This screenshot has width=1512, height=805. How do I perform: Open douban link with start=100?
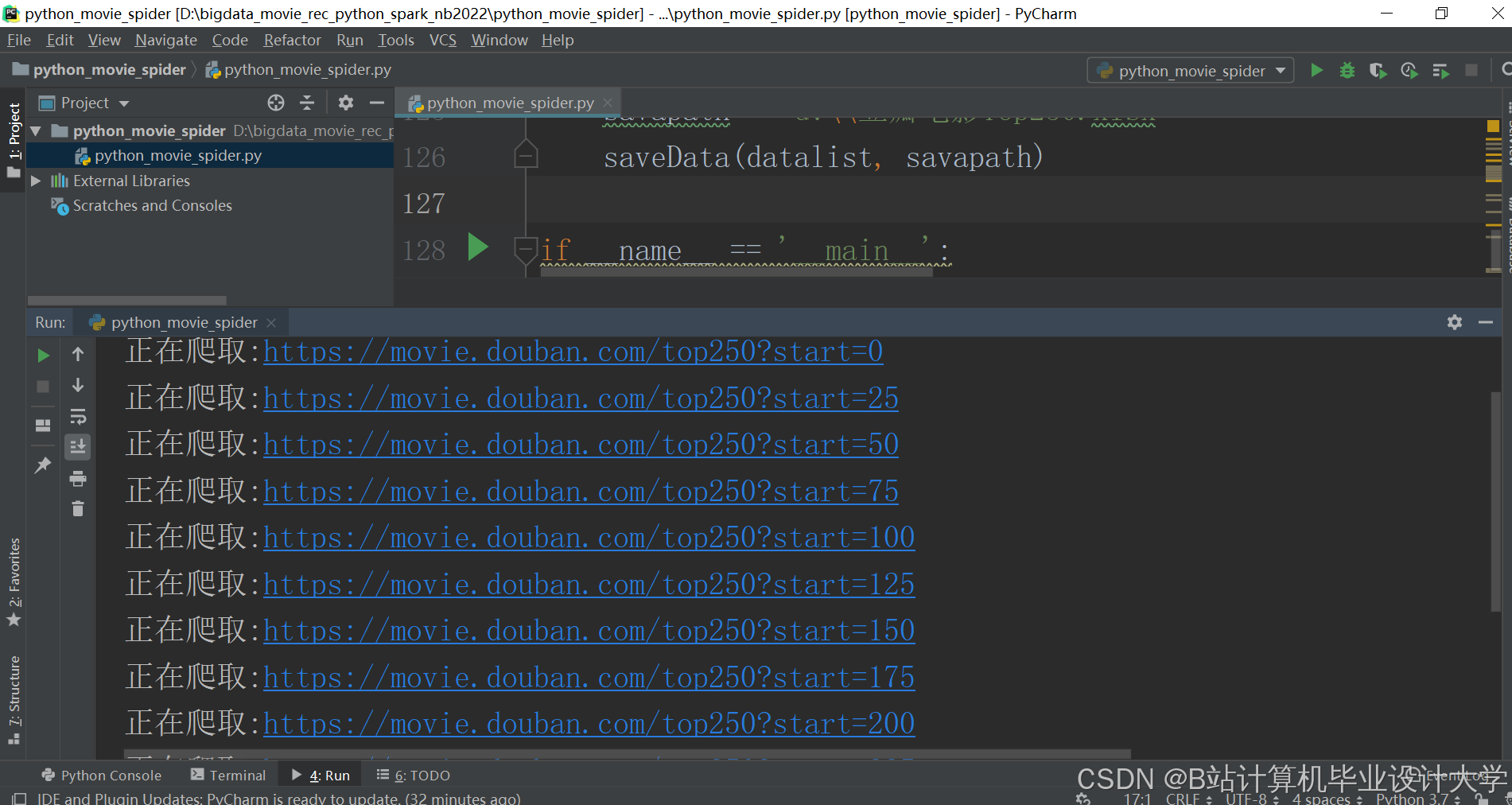[589, 538]
